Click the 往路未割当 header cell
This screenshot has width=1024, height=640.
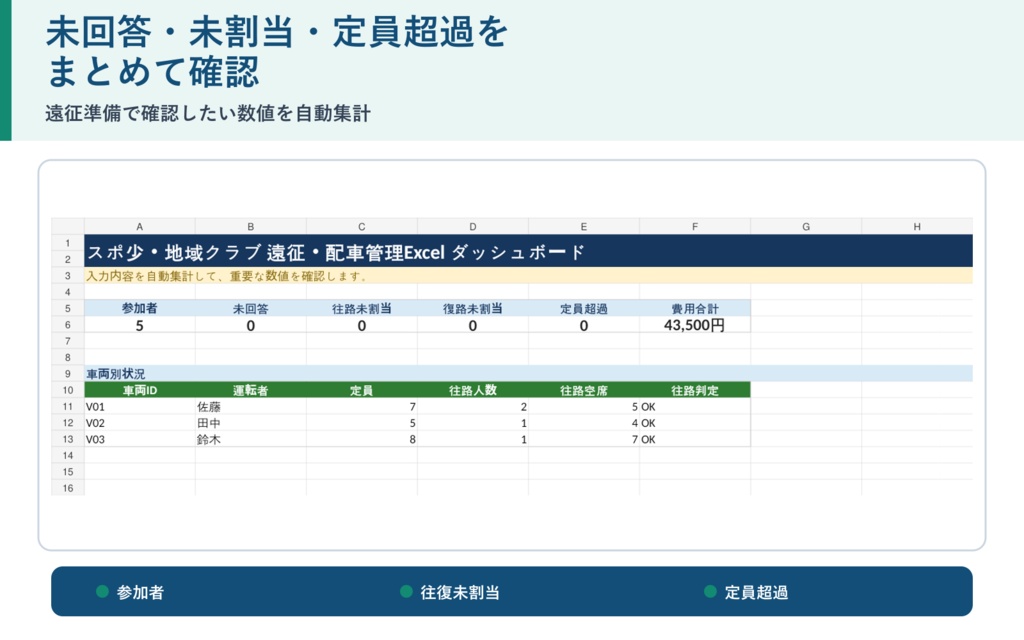(x=362, y=308)
